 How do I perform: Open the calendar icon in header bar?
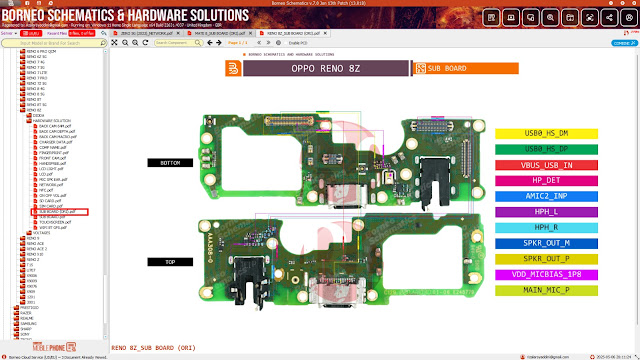570,18
